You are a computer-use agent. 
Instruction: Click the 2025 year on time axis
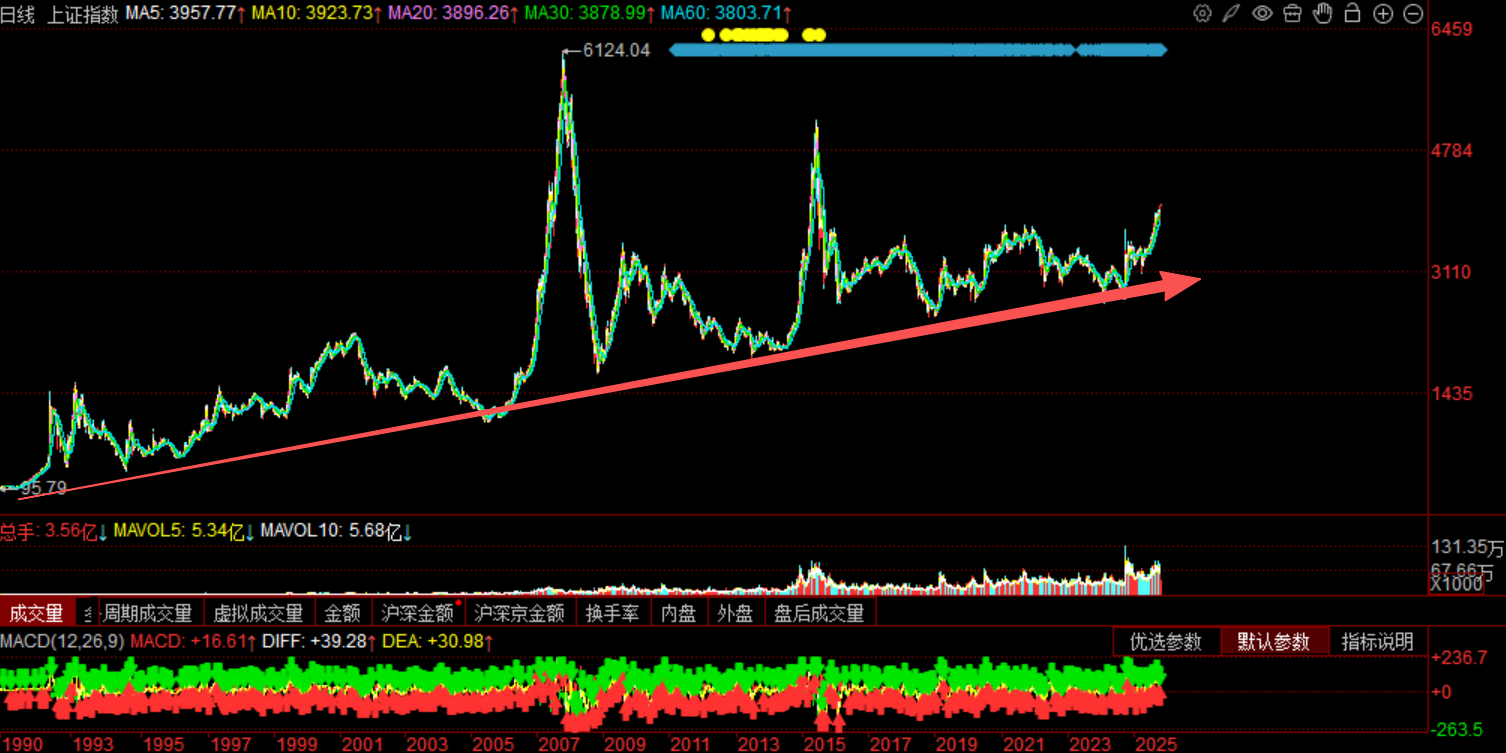(1155, 744)
